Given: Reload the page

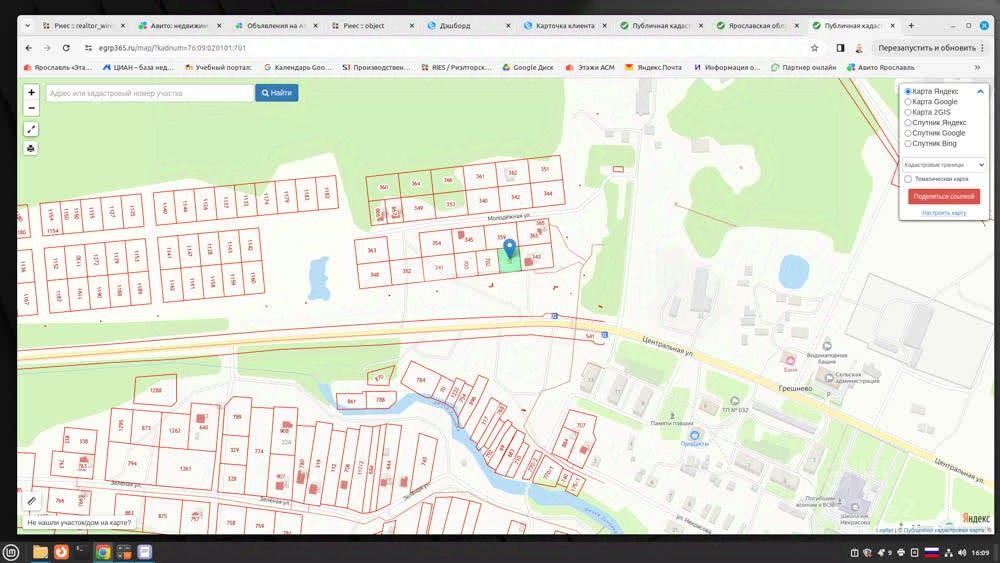Looking at the screenshot, I should click(66, 47).
